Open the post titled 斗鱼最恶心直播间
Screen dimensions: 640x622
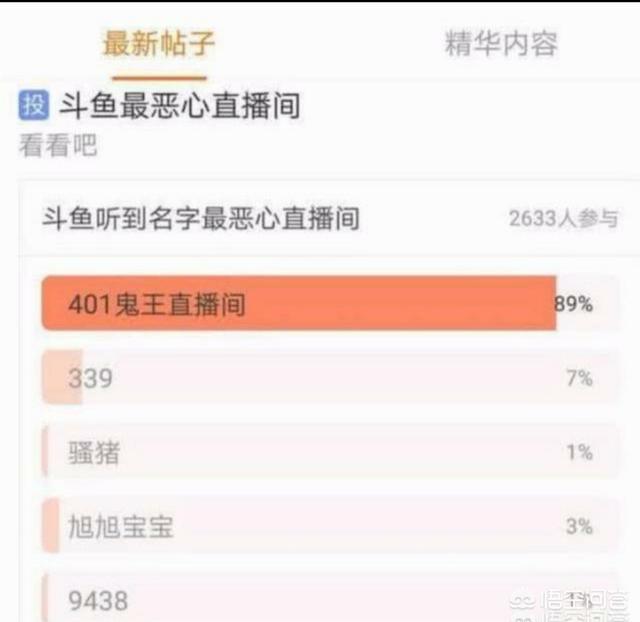[x=180, y=105]
